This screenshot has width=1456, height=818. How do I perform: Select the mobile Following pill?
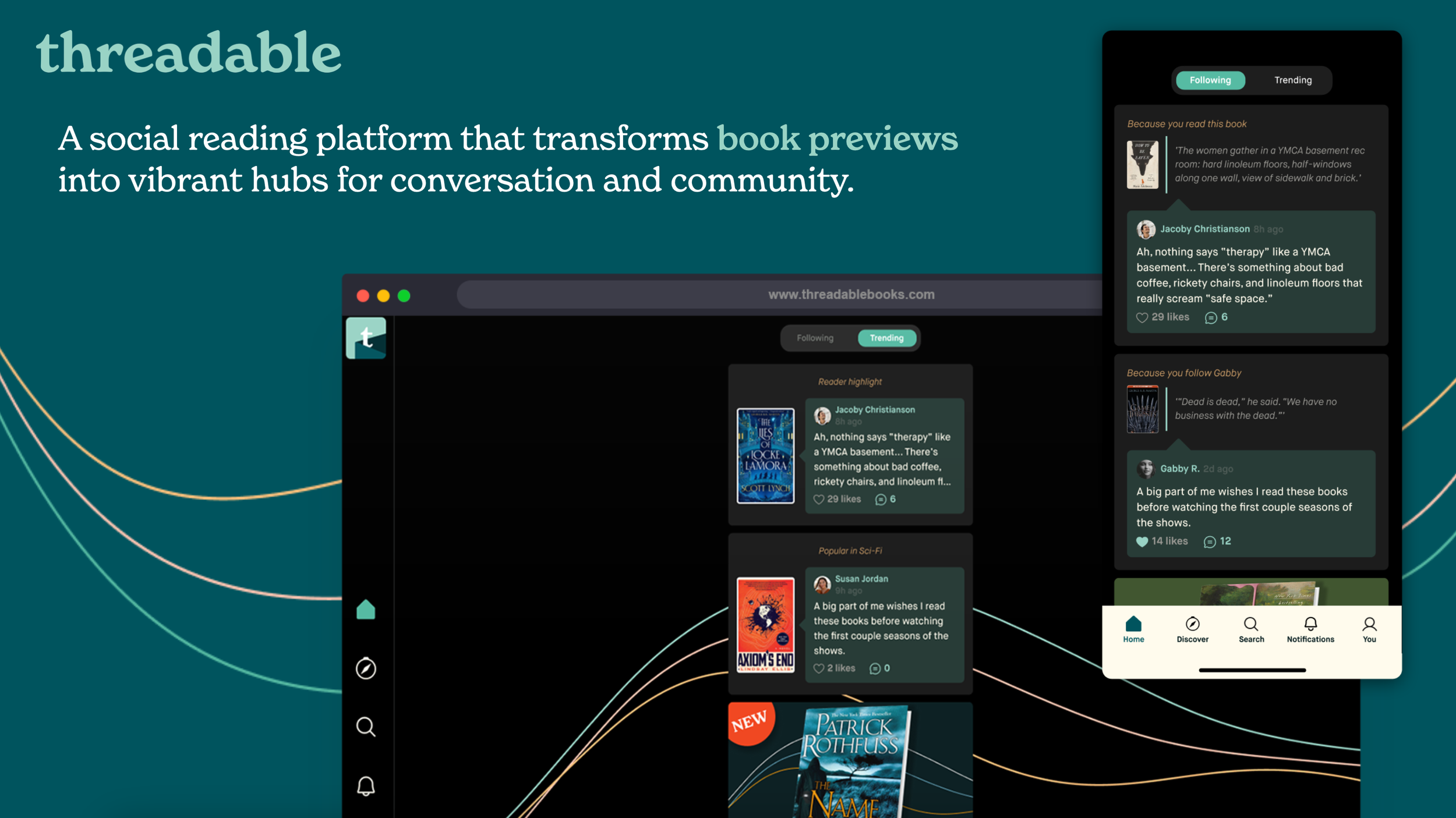point(1210,80)
